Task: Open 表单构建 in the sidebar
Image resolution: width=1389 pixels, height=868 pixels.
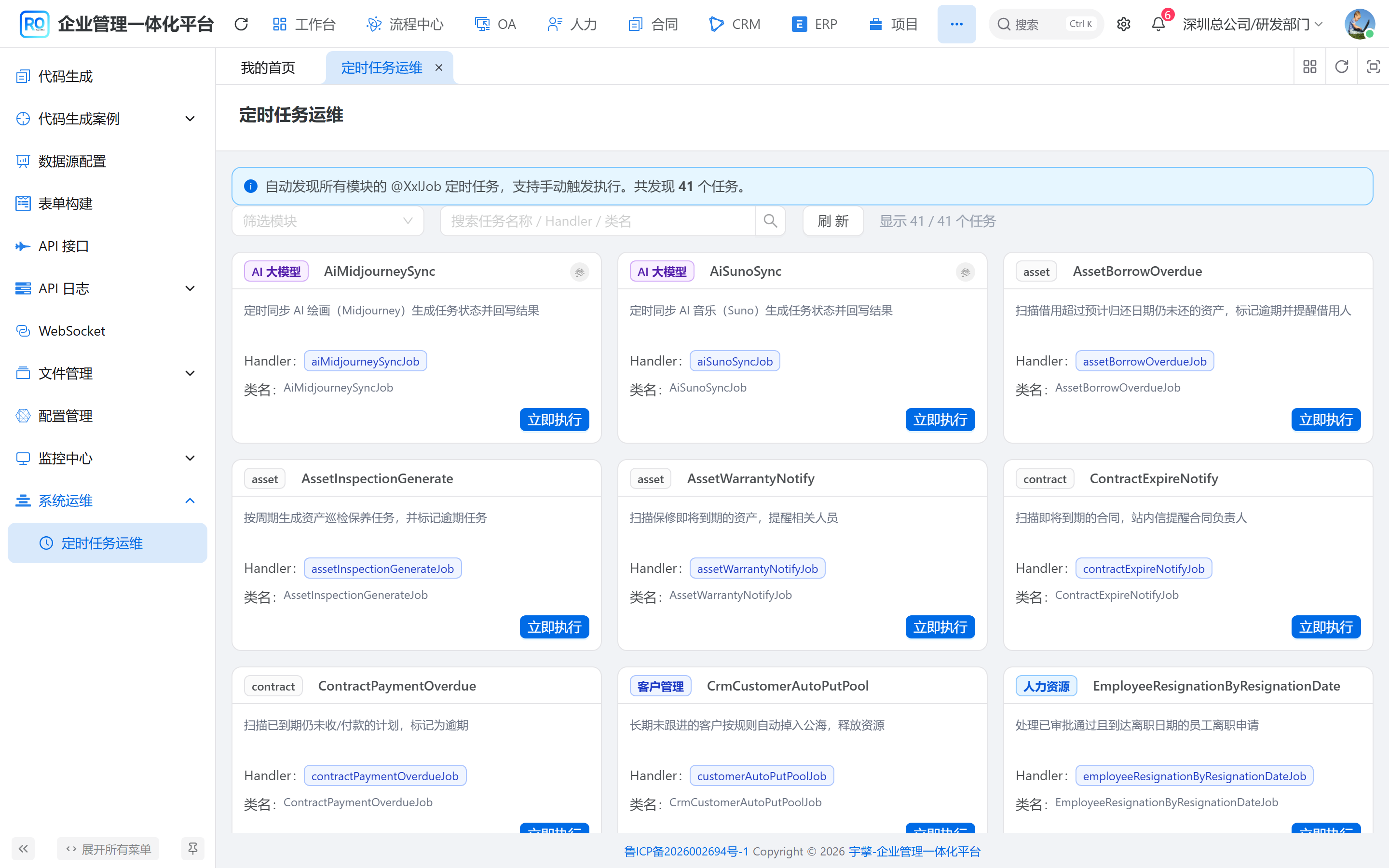Action: click(108, 204)
